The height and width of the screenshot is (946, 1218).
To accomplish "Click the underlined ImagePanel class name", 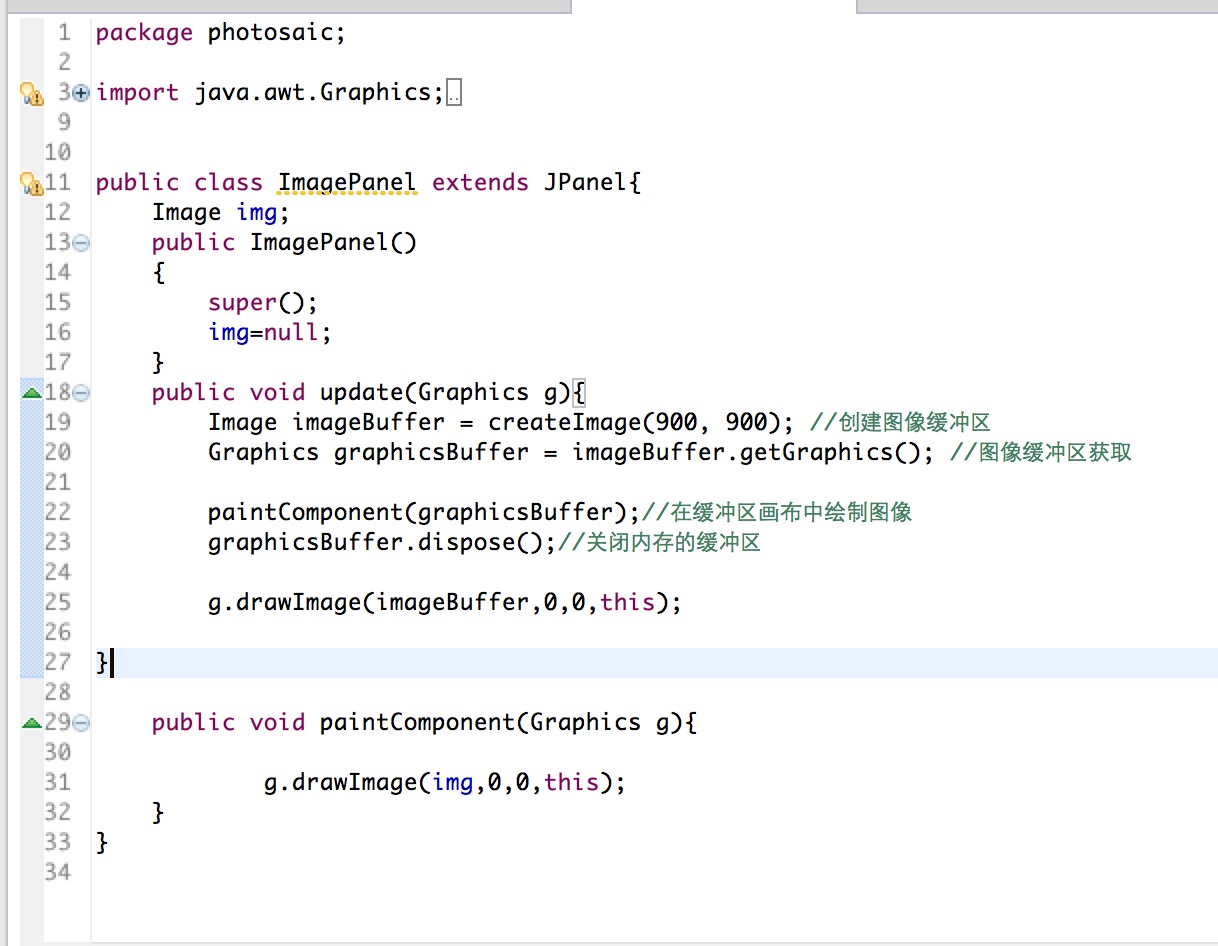I will [x=346, y=183].
